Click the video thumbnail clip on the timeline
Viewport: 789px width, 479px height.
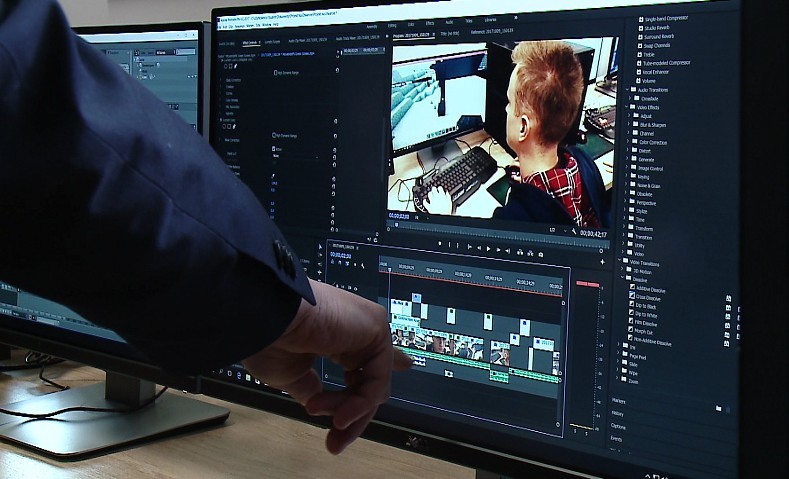click(x=437, y=343)
